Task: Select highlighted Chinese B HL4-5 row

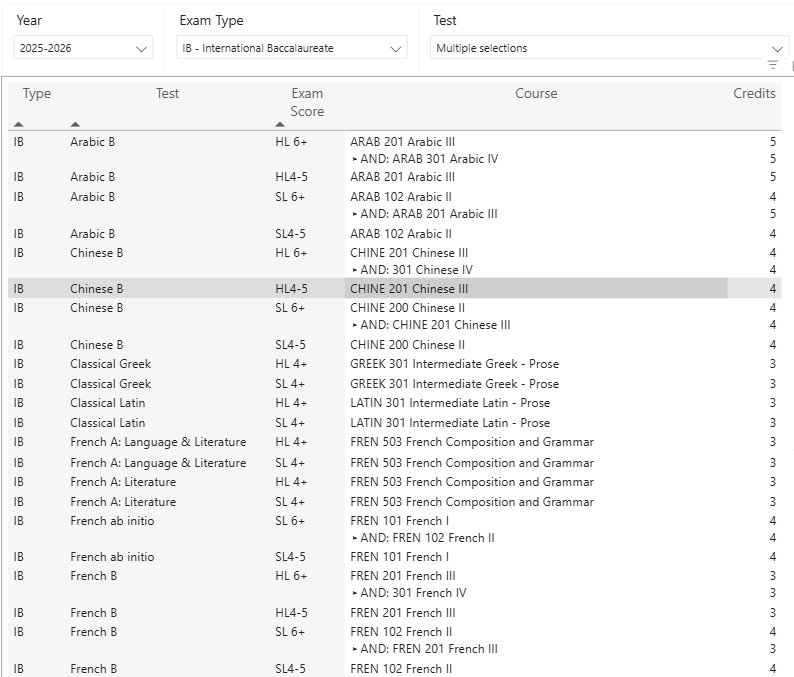Action: (394, 289)
